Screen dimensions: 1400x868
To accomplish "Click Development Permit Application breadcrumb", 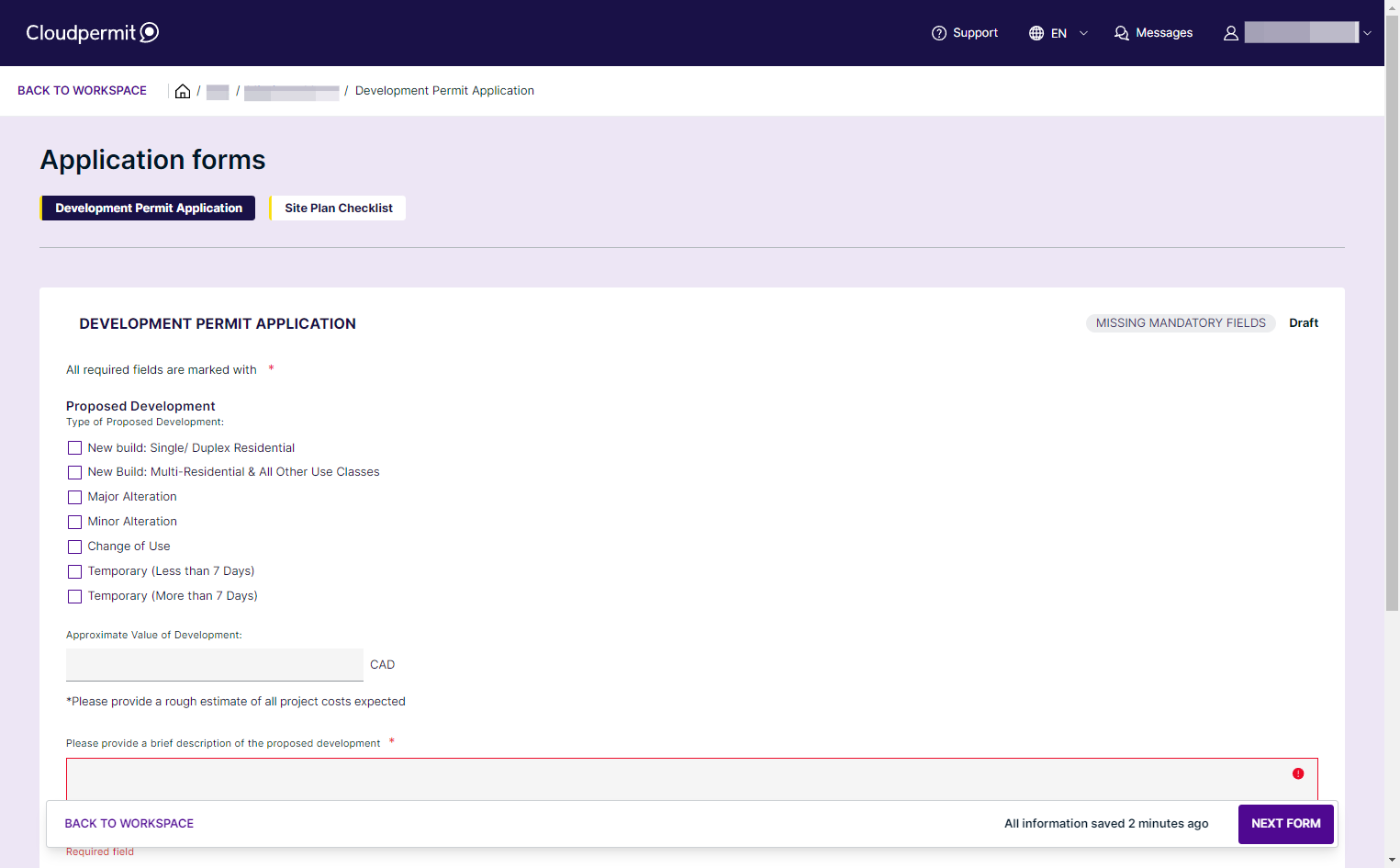I will (x=444, y=91).
